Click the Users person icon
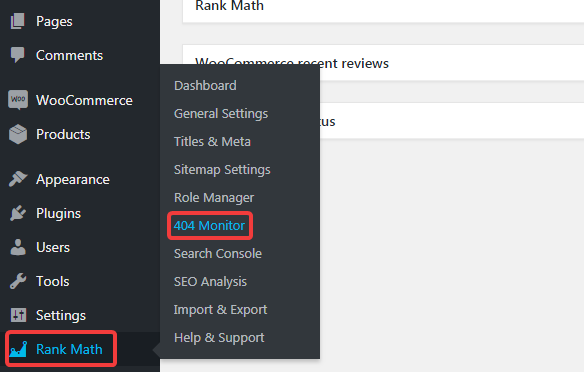The height and width of the screenshot is (372, 584). pyautogui.click(x=18, y=247)
